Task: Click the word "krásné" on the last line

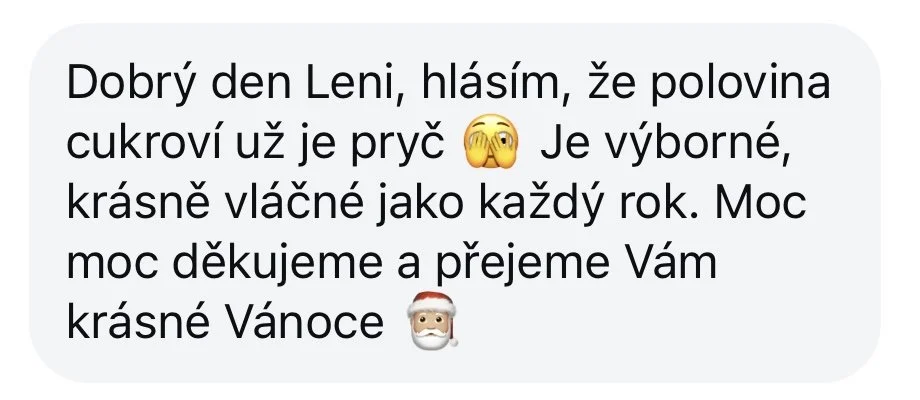Action: click(x=138, y=321)
